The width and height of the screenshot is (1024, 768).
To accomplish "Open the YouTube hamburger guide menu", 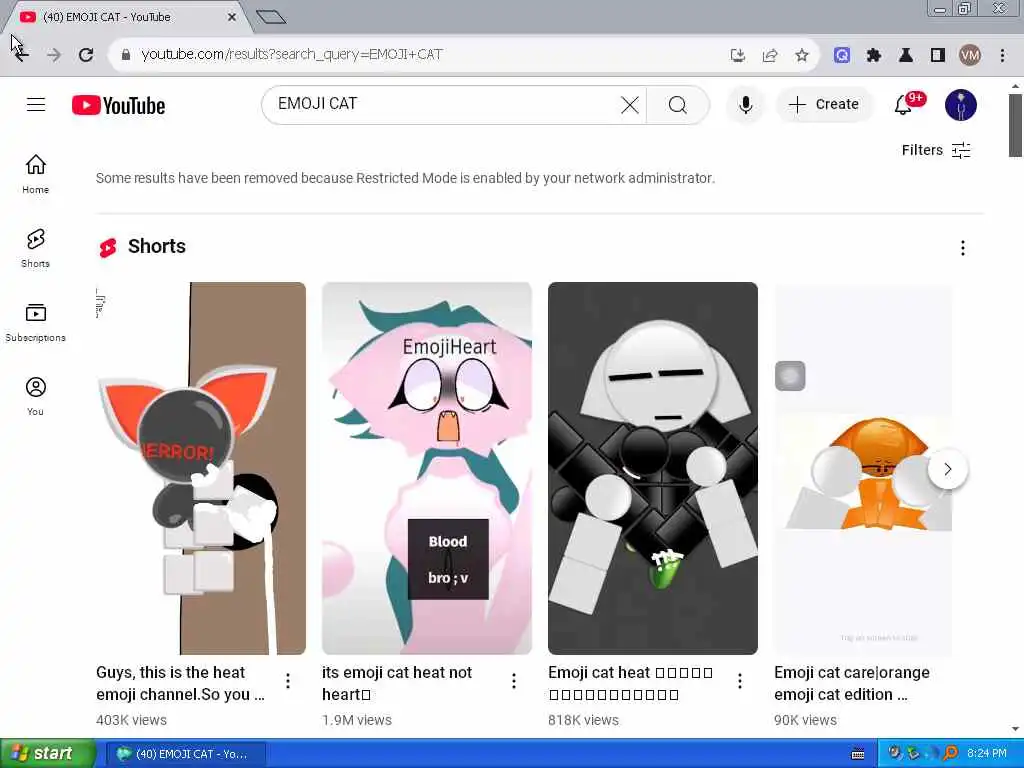I will click(36, 104).
